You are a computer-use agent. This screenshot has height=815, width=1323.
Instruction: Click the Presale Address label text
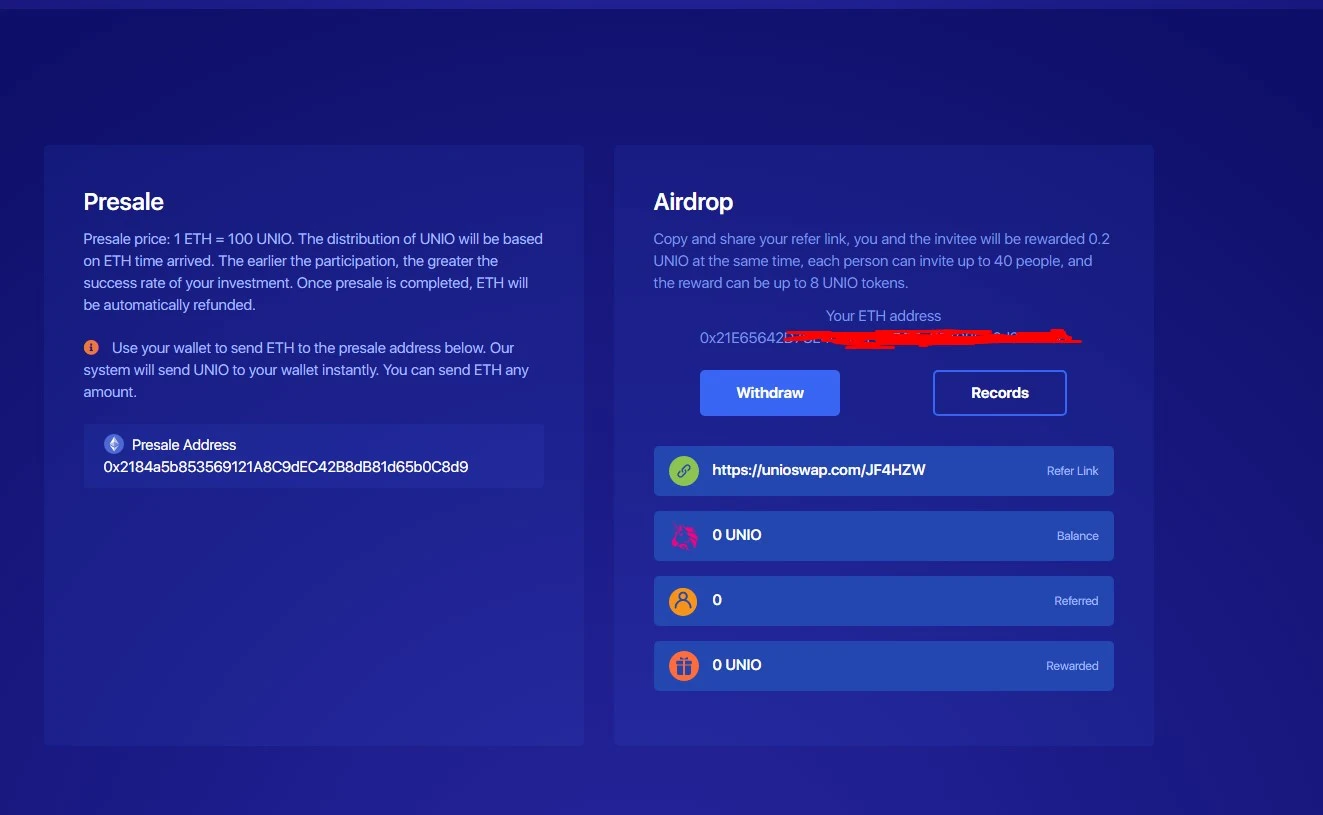[184, 445]
